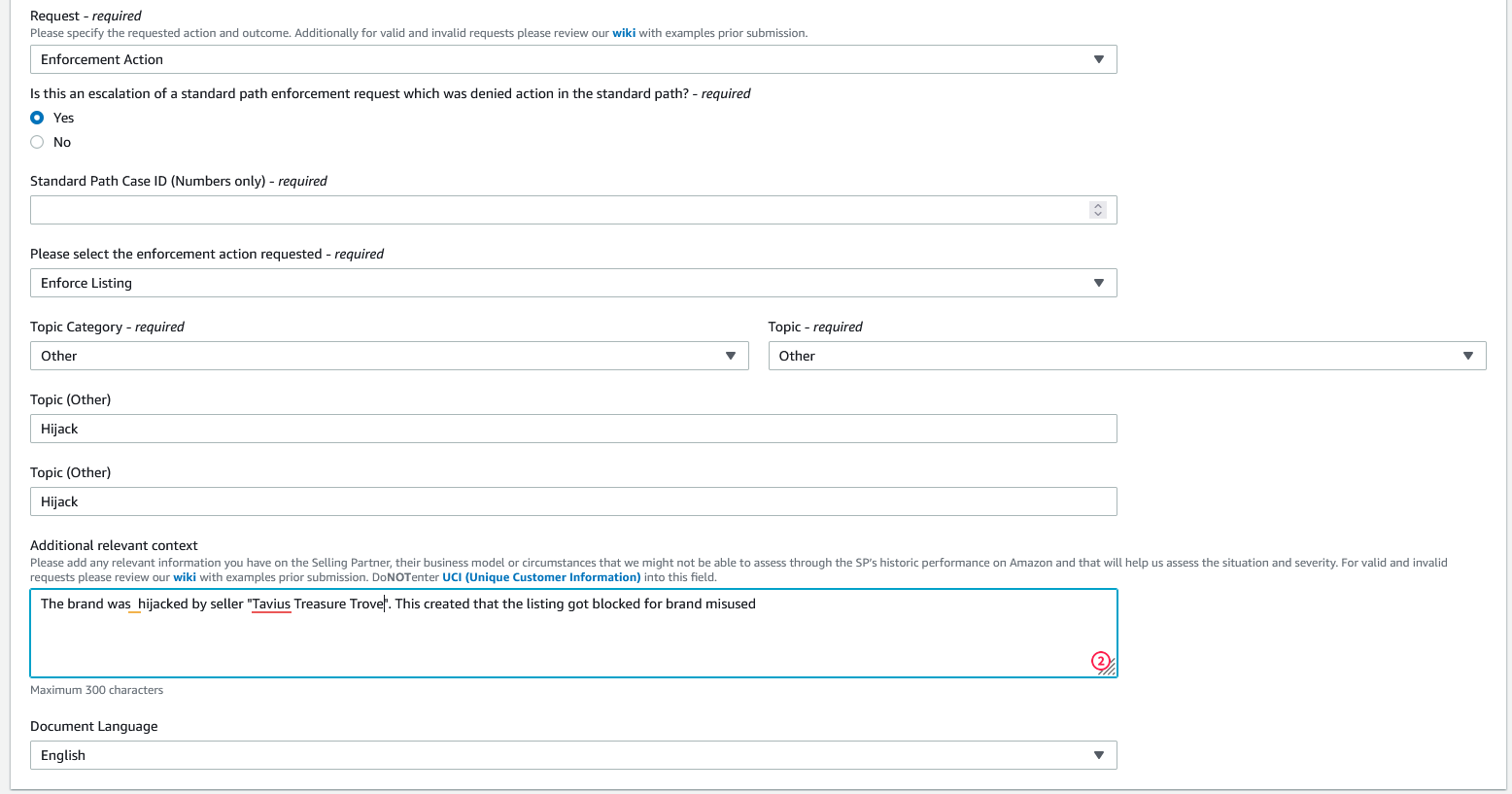Click the resize handle of the context textarea
Screen dimensions: 1512x794
coord(1110,670)
